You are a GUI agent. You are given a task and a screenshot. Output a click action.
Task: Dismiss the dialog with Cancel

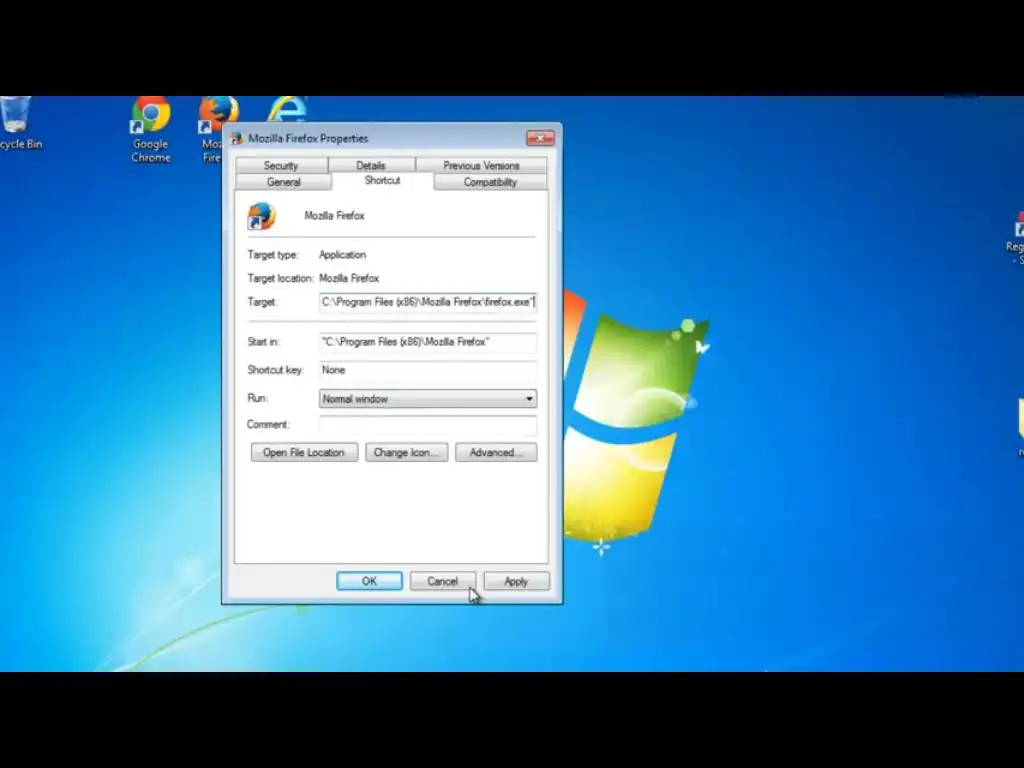[443, 581]
